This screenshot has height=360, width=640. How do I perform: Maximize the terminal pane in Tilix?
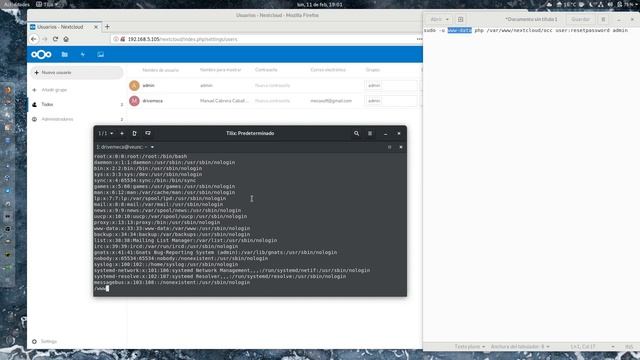coord(389,147)
